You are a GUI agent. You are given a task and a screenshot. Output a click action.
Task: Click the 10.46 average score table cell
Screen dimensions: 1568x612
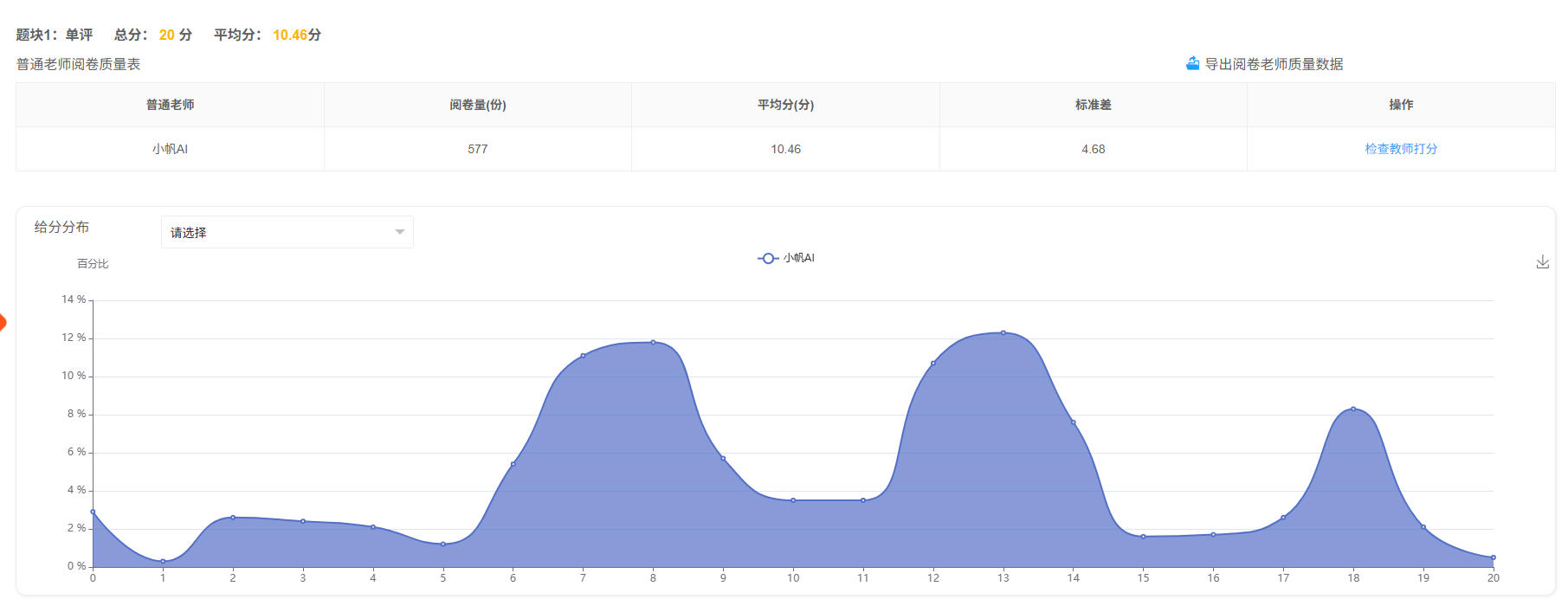click(785, 149)
